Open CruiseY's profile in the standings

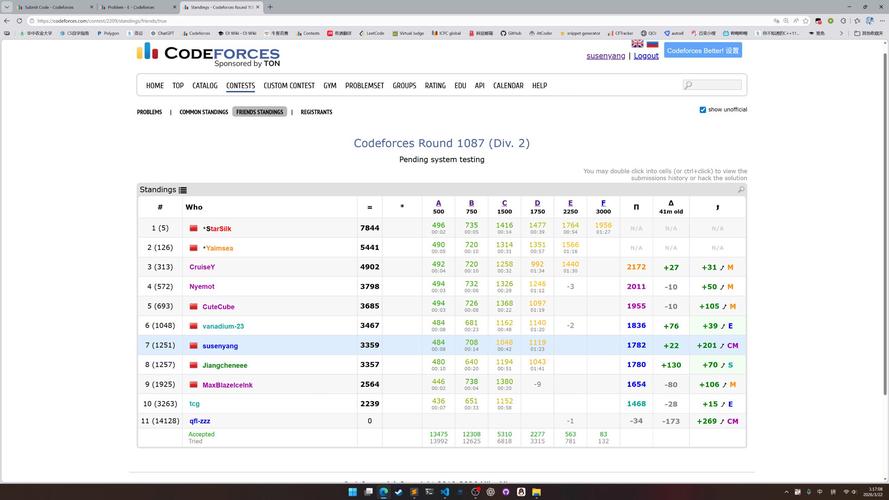point(202,267)
